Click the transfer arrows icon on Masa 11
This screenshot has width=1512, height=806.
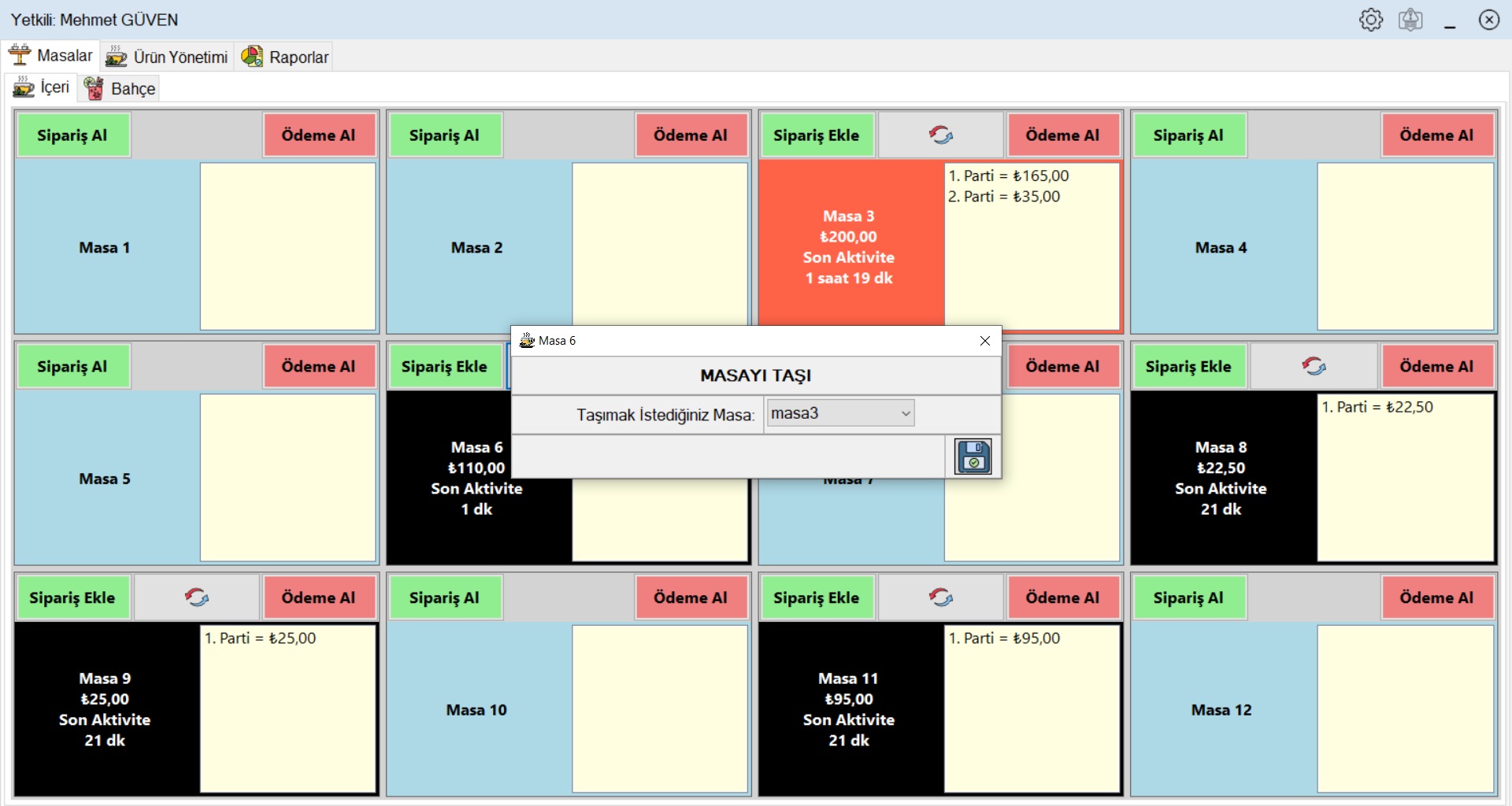(x=941, y=598)
